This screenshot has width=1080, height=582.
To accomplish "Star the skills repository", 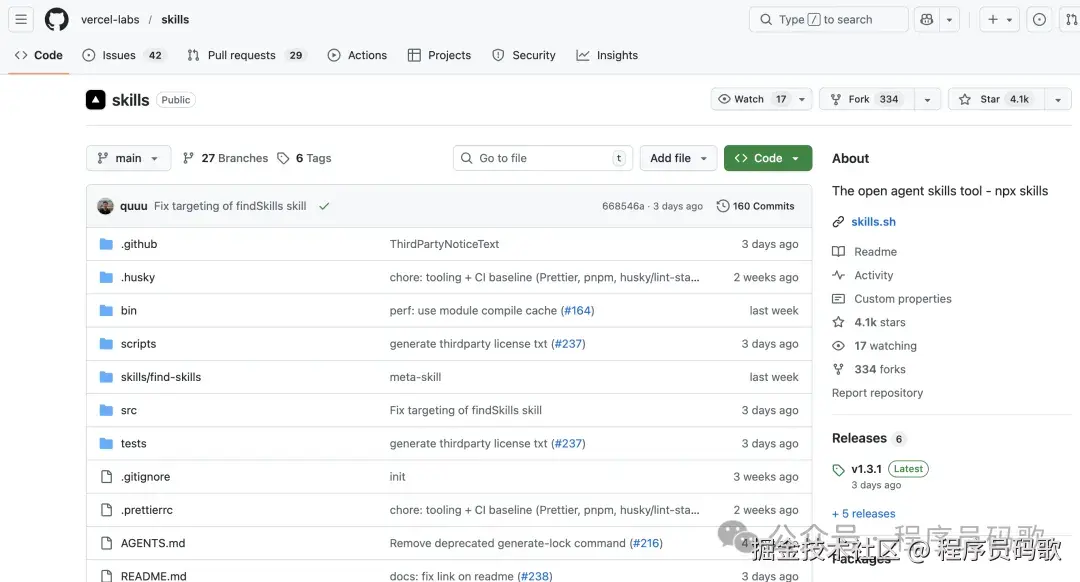I will [x=997, y=99].
